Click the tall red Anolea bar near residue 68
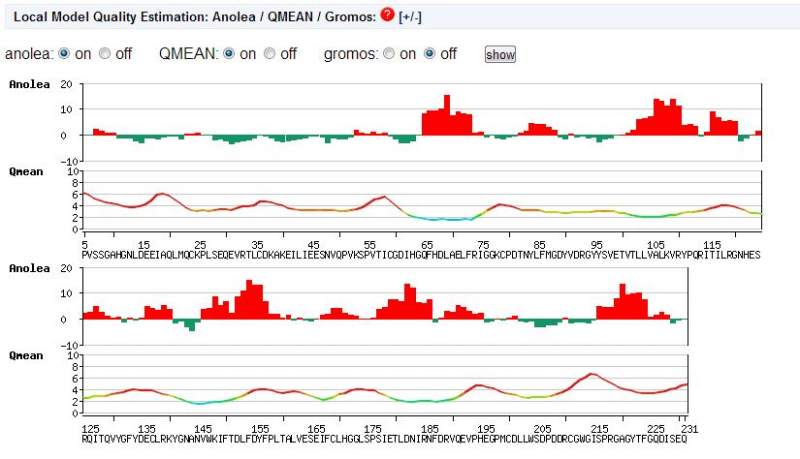The image size is (800, 459). click(x=447, y=115)
